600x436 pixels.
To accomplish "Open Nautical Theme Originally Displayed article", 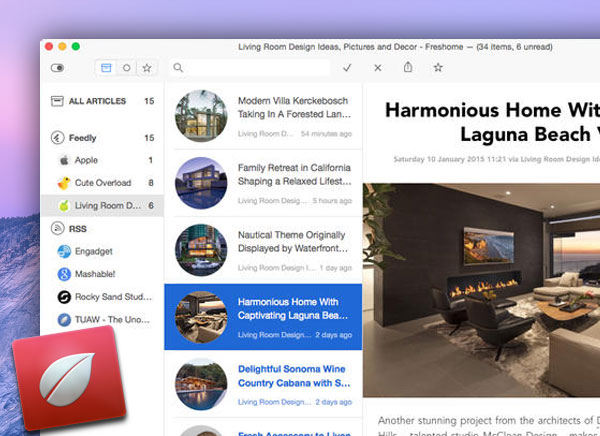I will point(263,250).
